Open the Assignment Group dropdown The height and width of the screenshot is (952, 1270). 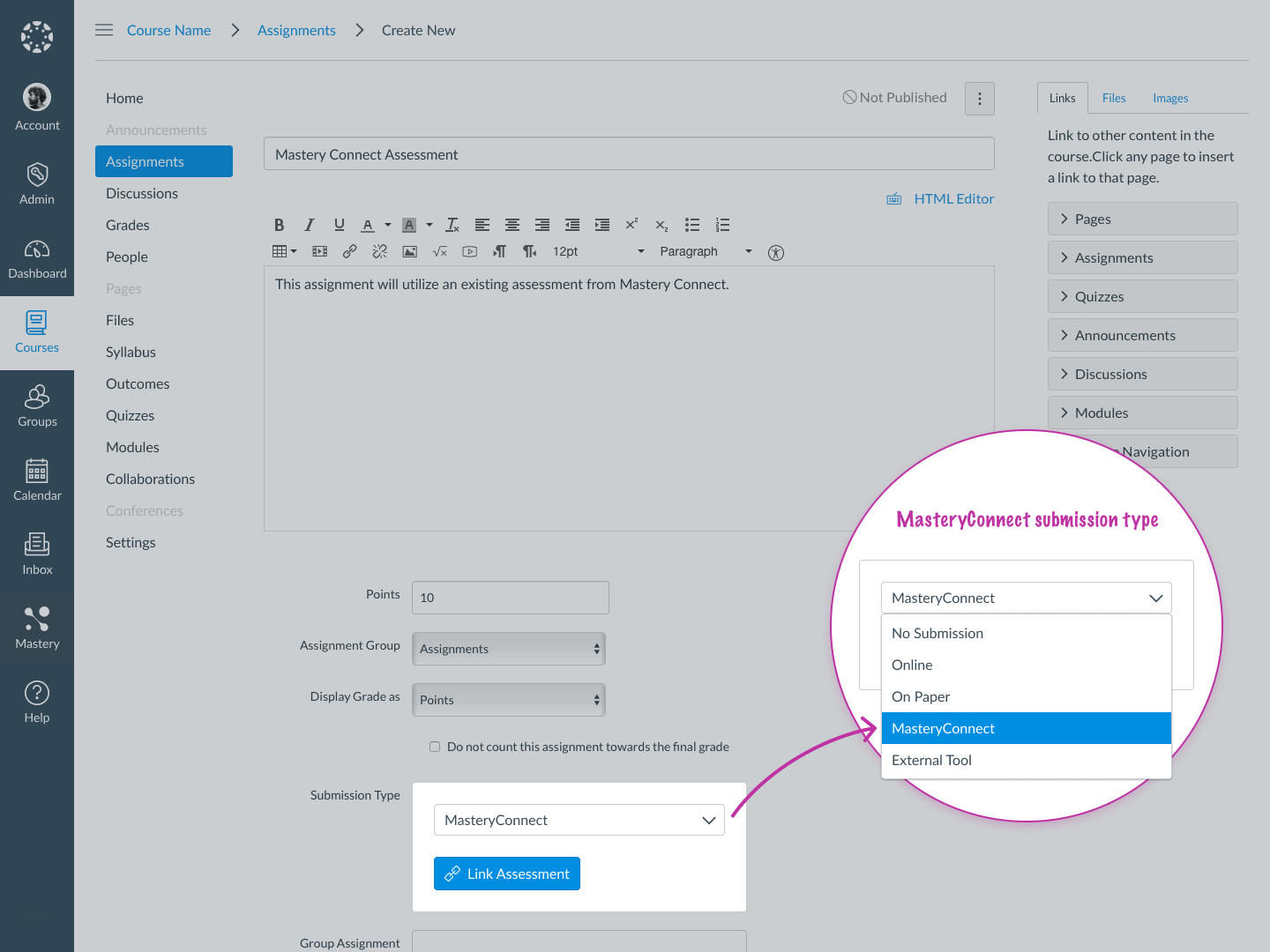[509, 649]
